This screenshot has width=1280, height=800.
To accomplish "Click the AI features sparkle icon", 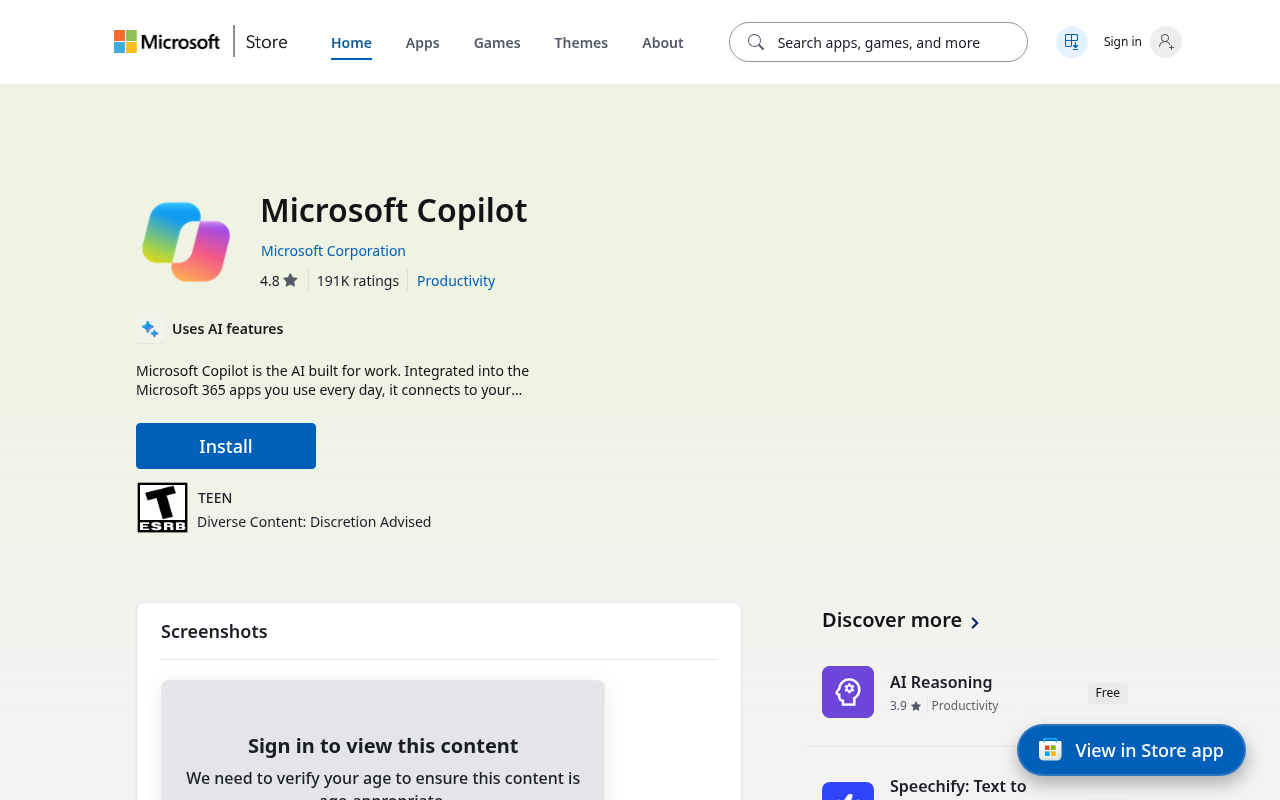I will [x=150, y=329].
